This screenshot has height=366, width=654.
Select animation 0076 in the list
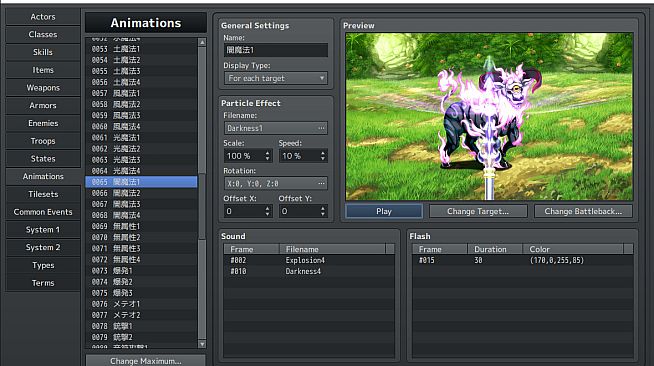pyautogui.click(x=141, y=304)
